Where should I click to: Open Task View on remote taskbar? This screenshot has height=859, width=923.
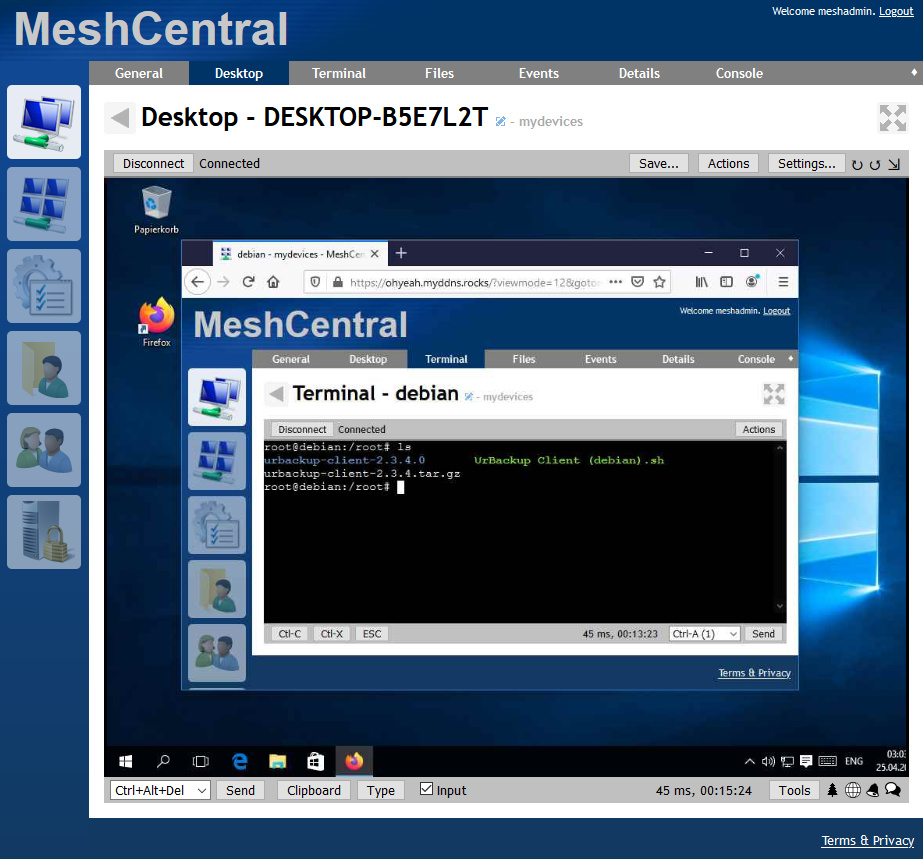click(201, 761)
